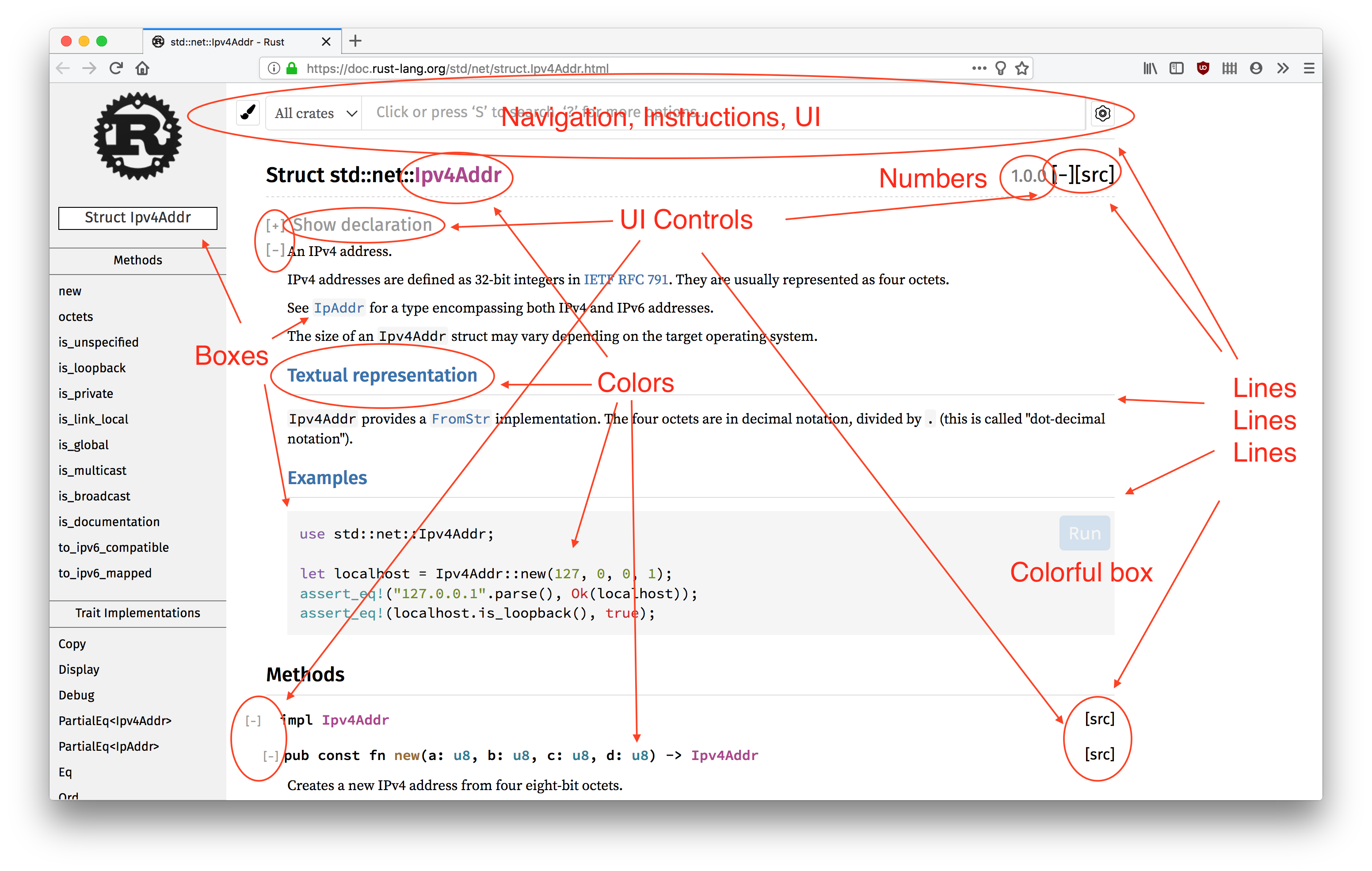The height and width of the screenshot is (871, 1372).
Task: Expand the Show declaration [+] toggle
Action: [274, 226]
